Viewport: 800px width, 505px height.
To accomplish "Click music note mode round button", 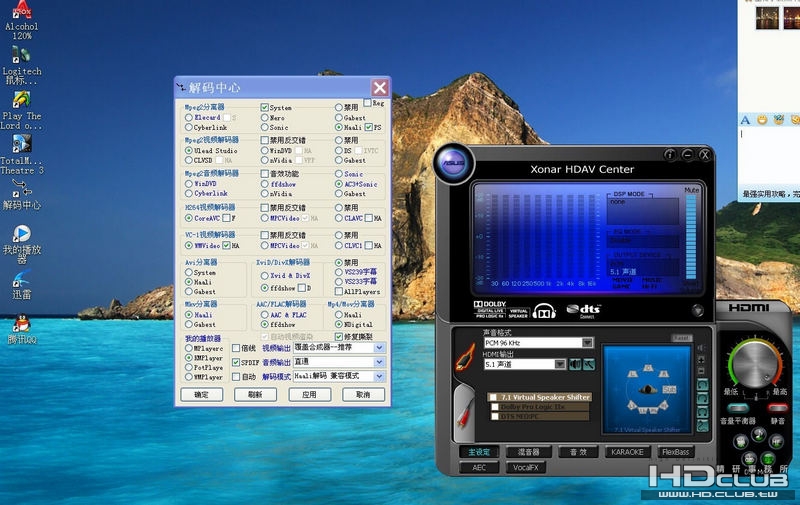I will pos(758,435).
